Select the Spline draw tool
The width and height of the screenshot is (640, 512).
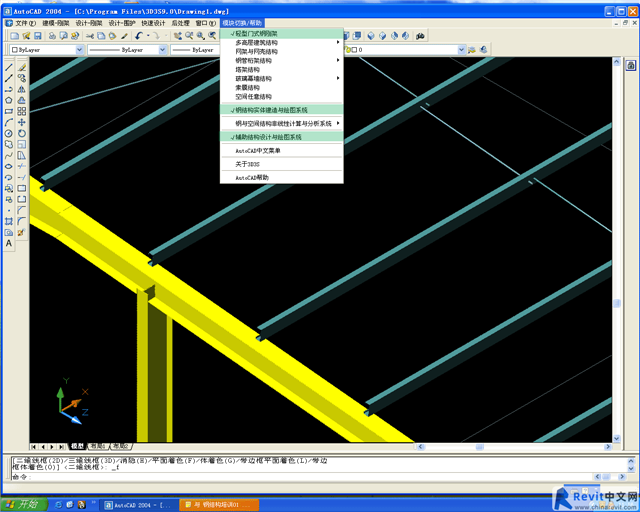9,156
